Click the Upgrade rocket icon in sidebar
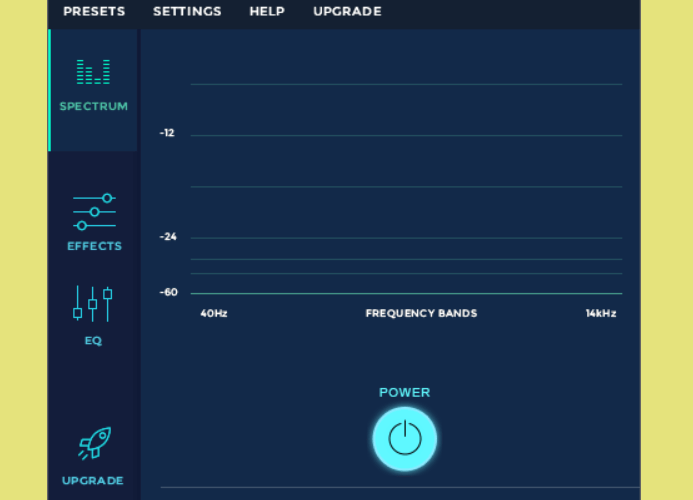Viewport: 693px width, 500px height. click(x=95, y=443)
